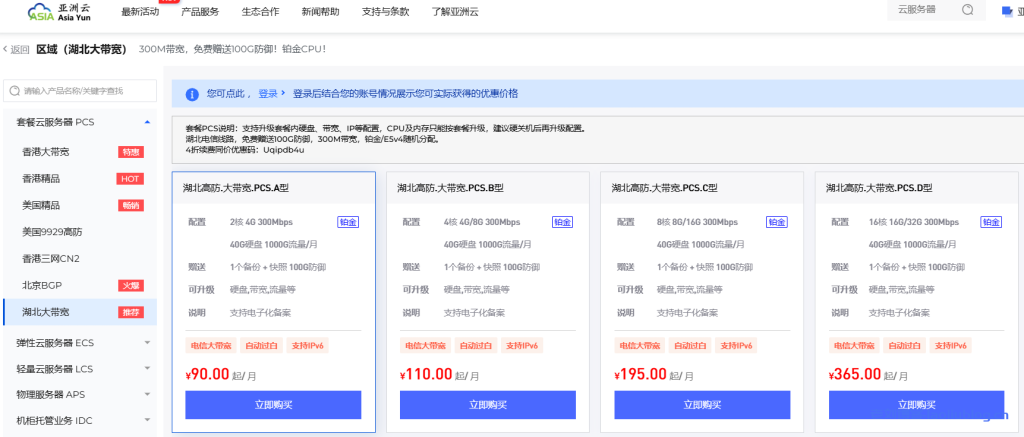Select 香港三网CN2 in the sidebar
1024x437 pixels.
click(x=51, y=259)
